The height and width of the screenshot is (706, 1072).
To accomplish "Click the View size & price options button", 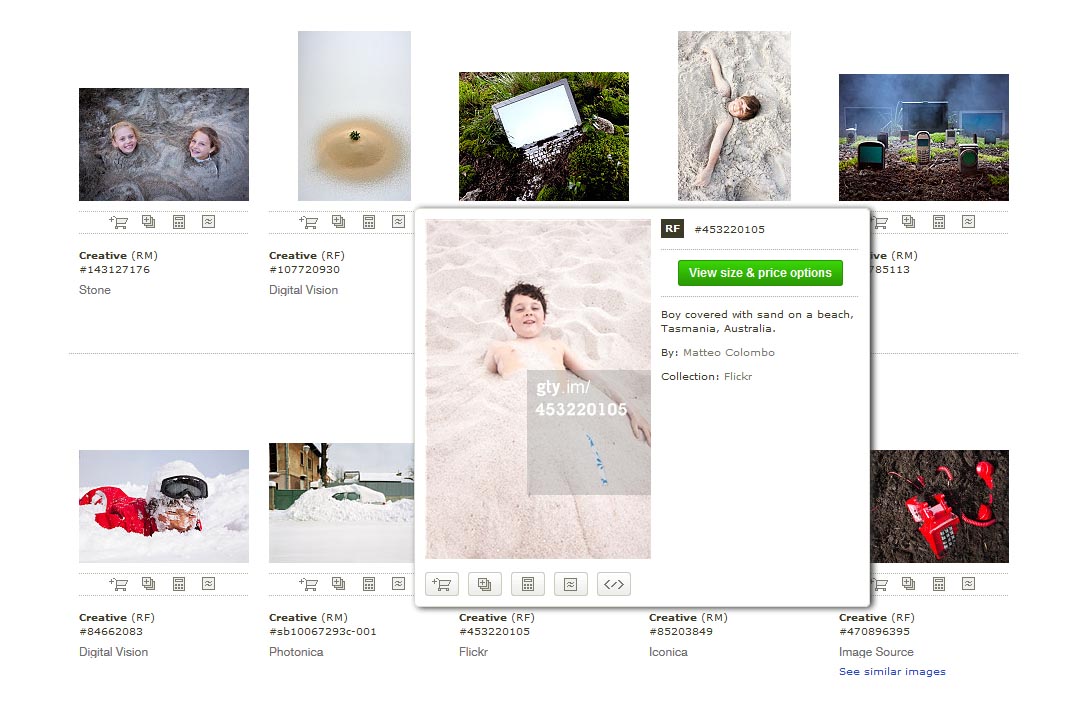I will (760, 273).
